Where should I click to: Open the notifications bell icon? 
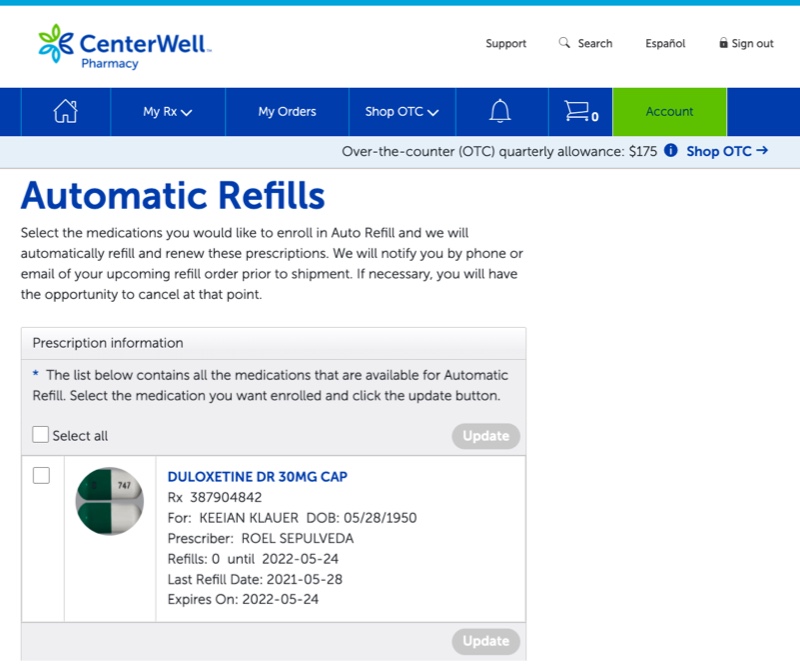(500, 111)
